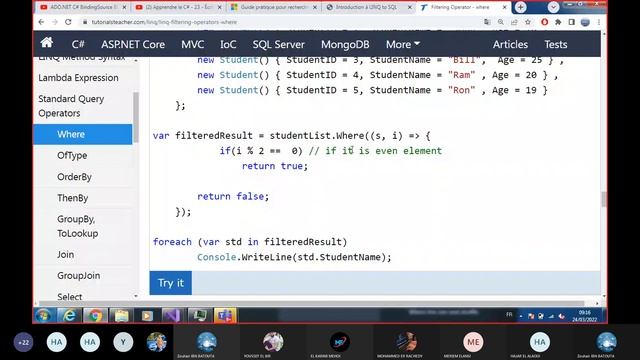Click the FR language indicator
The width and height of the screenshot is (640, 360).
click(509, 314)
